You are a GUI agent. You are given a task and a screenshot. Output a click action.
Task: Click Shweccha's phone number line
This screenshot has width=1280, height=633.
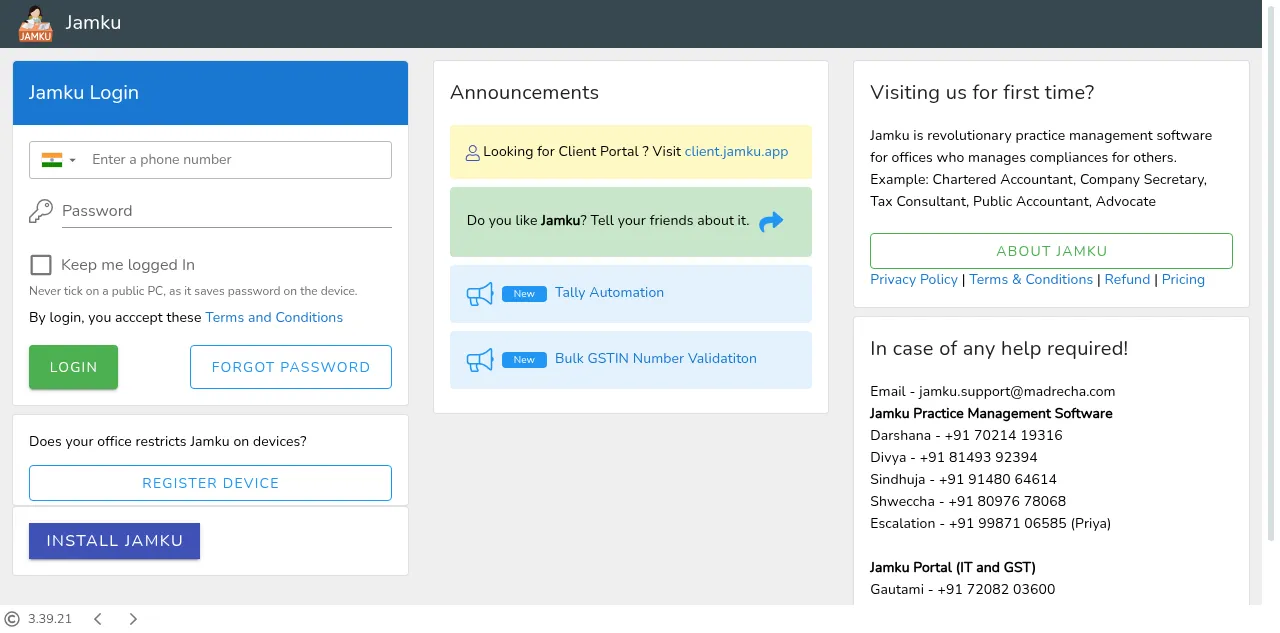[968, 501]
